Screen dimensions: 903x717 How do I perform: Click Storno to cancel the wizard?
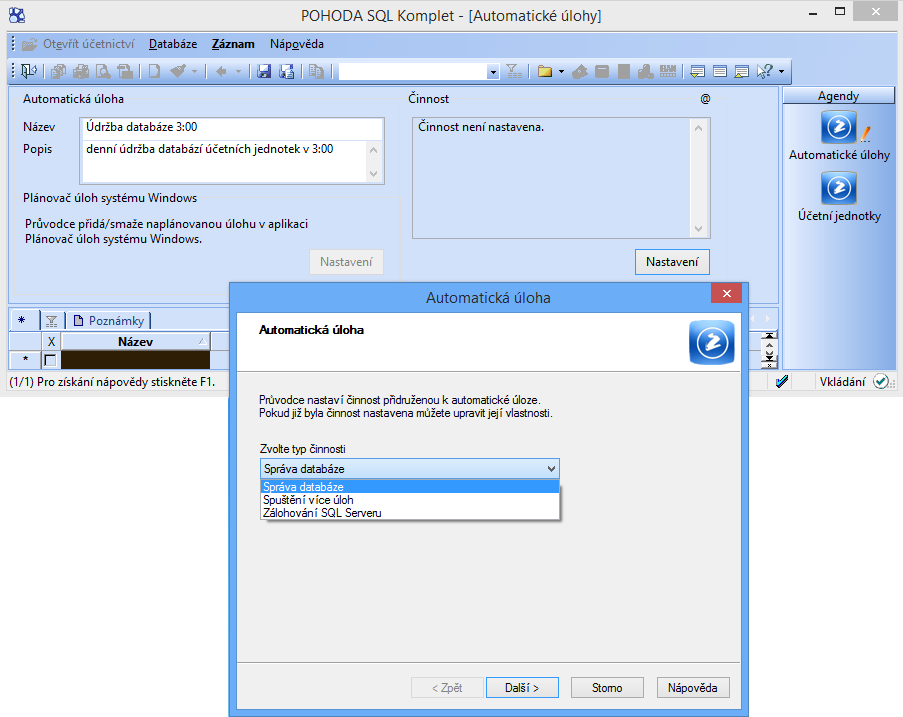(x=607, y=688)
